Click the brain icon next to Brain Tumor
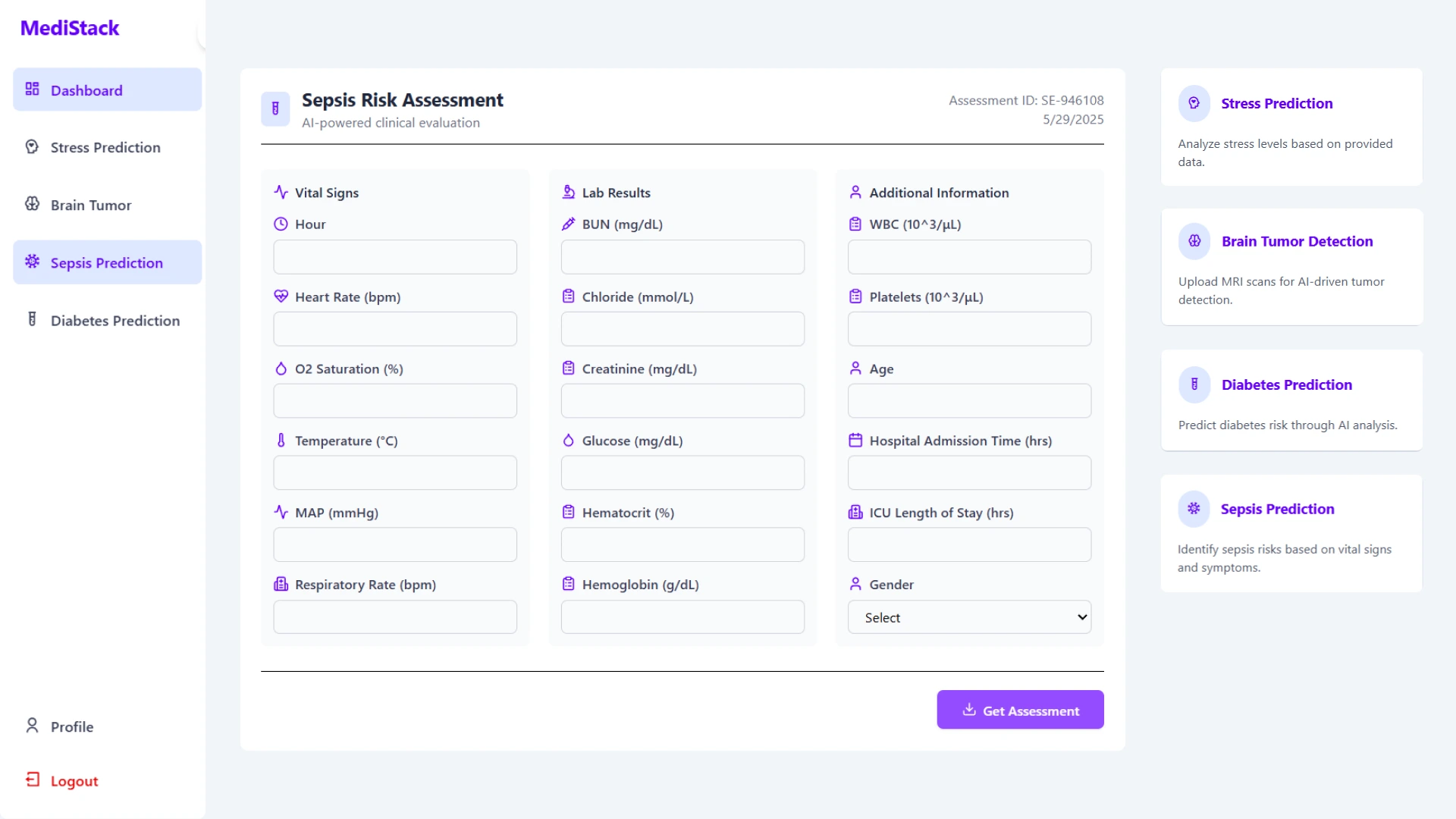The width and height of the screenshot is (1456, 819). [x=31, y=205]
